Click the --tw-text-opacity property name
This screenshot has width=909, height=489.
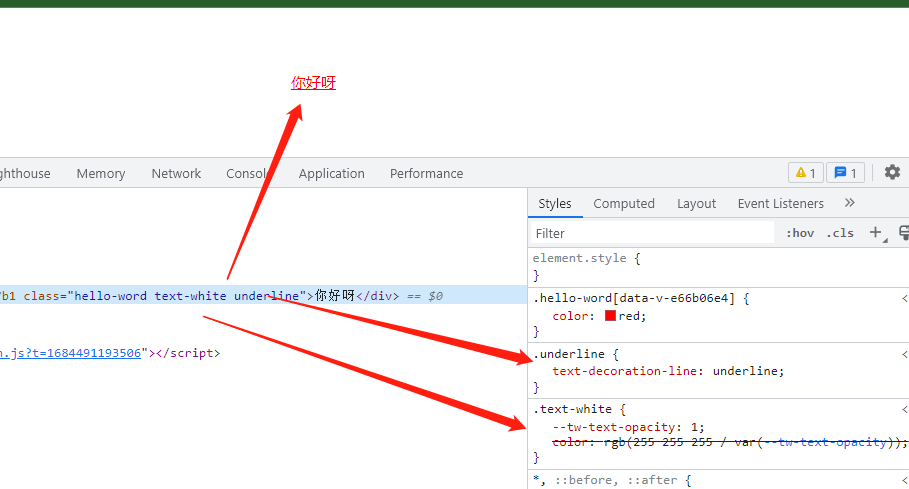[613, 427]
